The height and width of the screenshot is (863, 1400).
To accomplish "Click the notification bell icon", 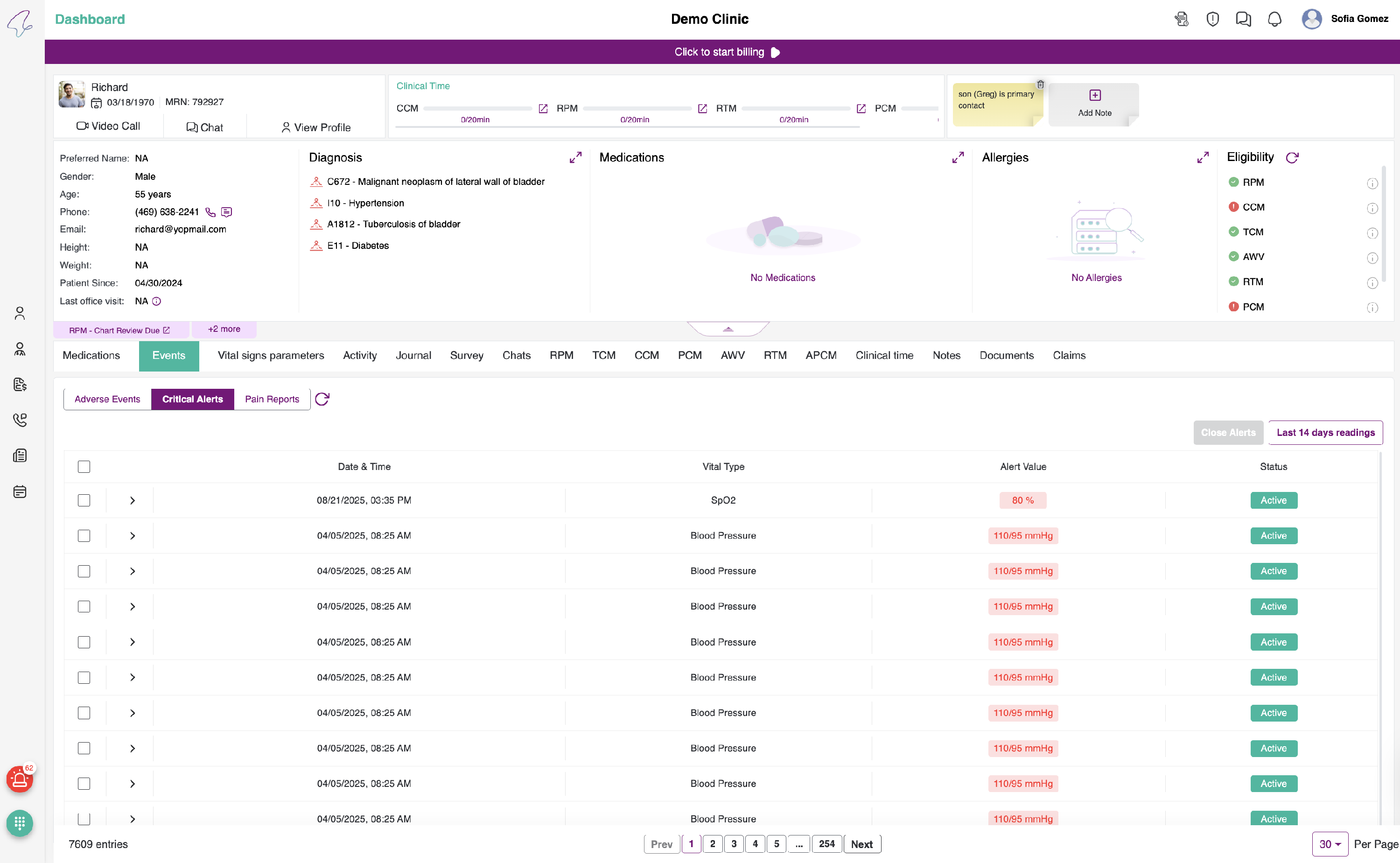I will click(x=1274, y=19).
